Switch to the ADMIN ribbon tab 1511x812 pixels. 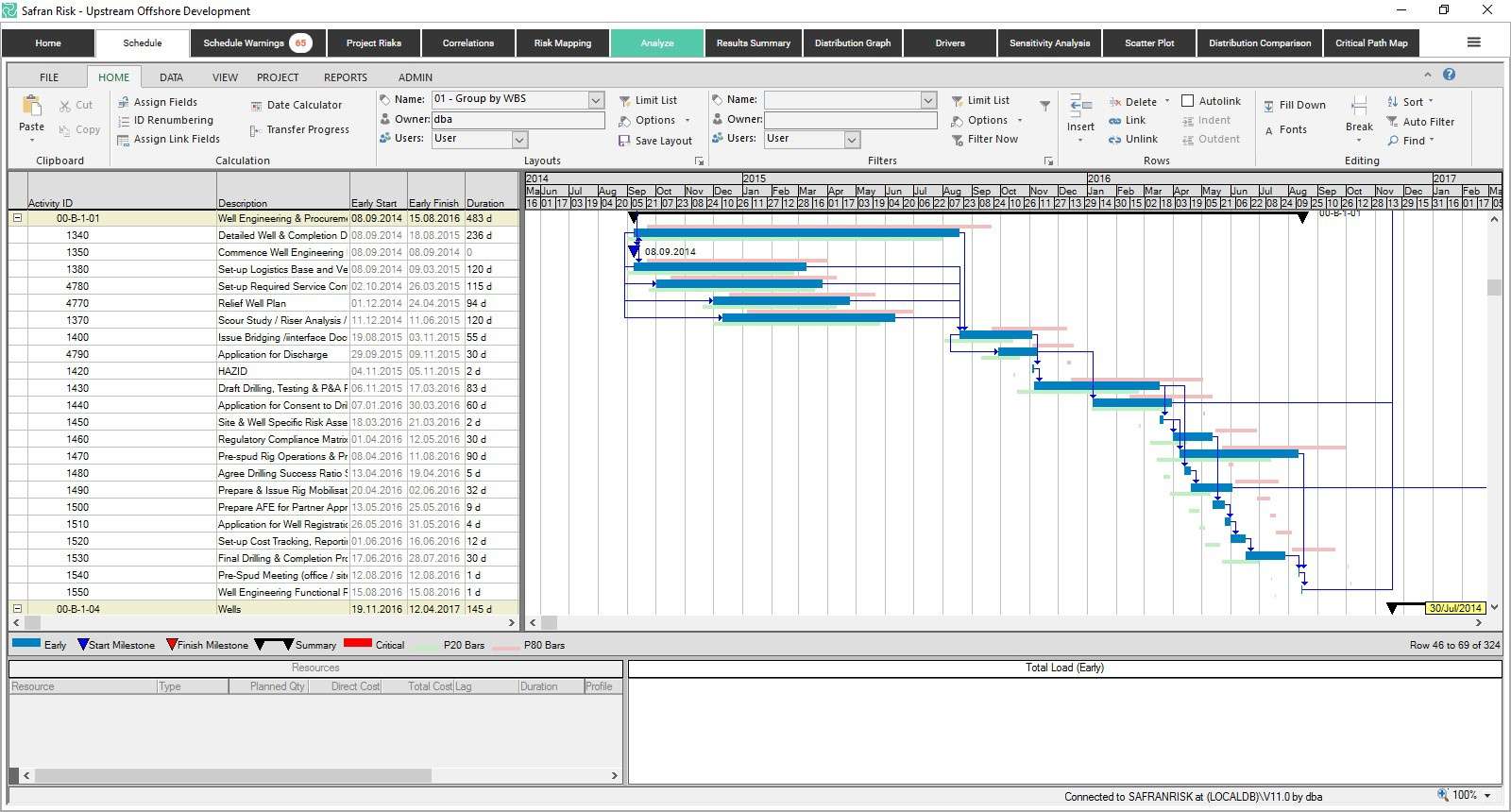click(x=416, y=77)
